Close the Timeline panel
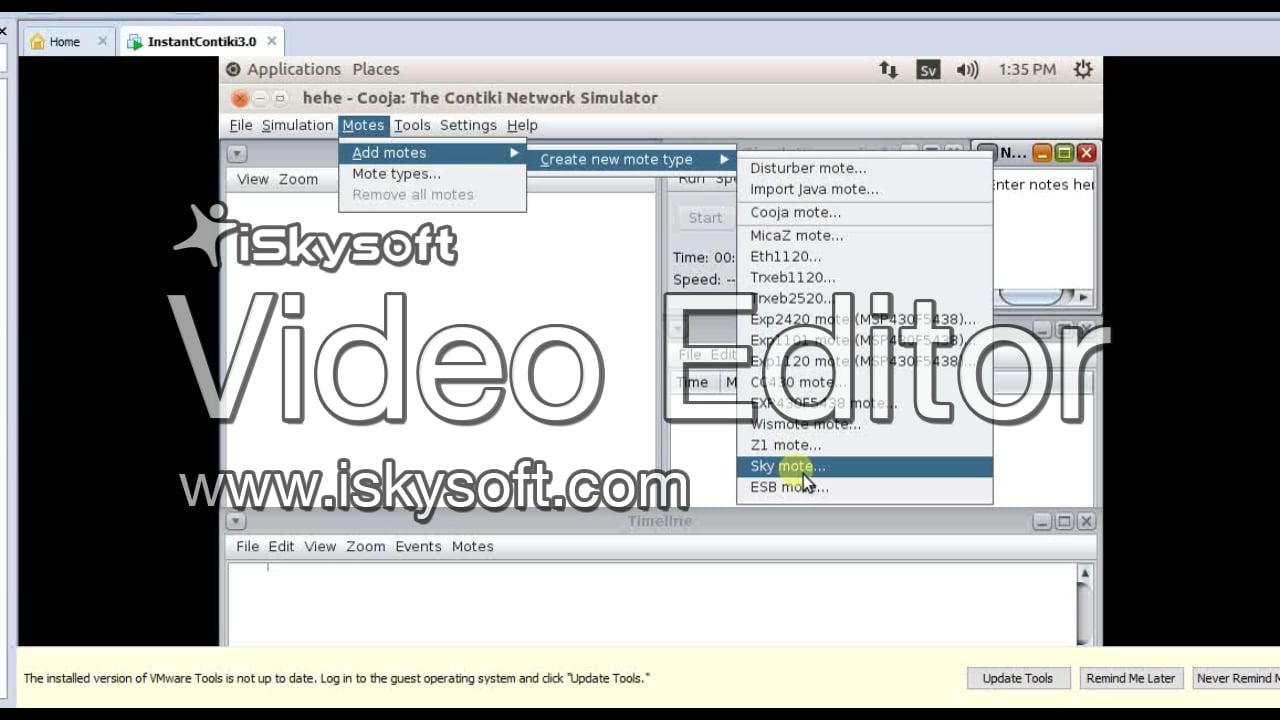This screenshot has width=1280, height=720. [x=1086, y=521]
